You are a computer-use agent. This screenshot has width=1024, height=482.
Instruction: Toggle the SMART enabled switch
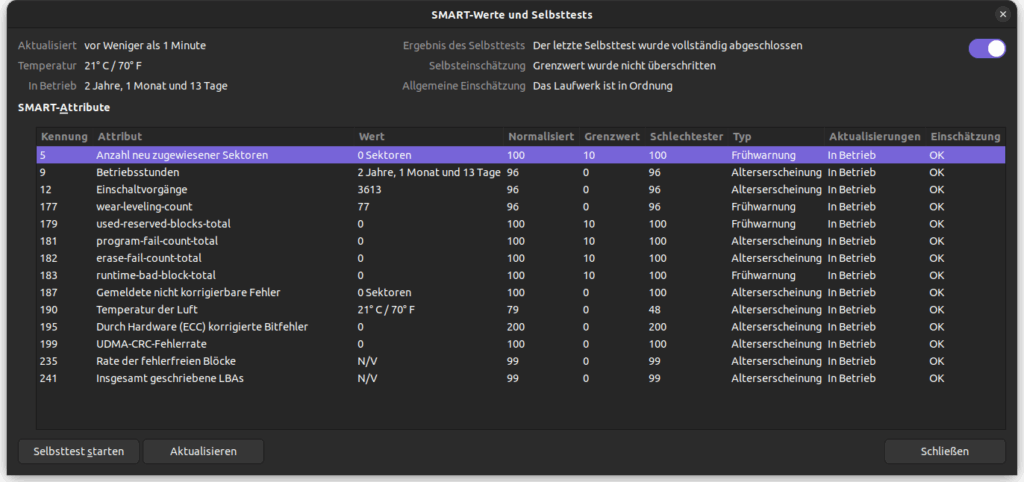986,49
